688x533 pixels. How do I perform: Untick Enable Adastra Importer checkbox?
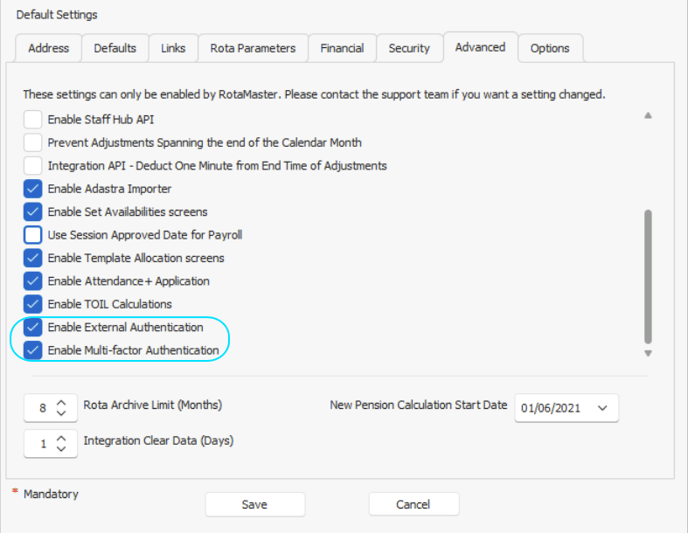[33, 189]
